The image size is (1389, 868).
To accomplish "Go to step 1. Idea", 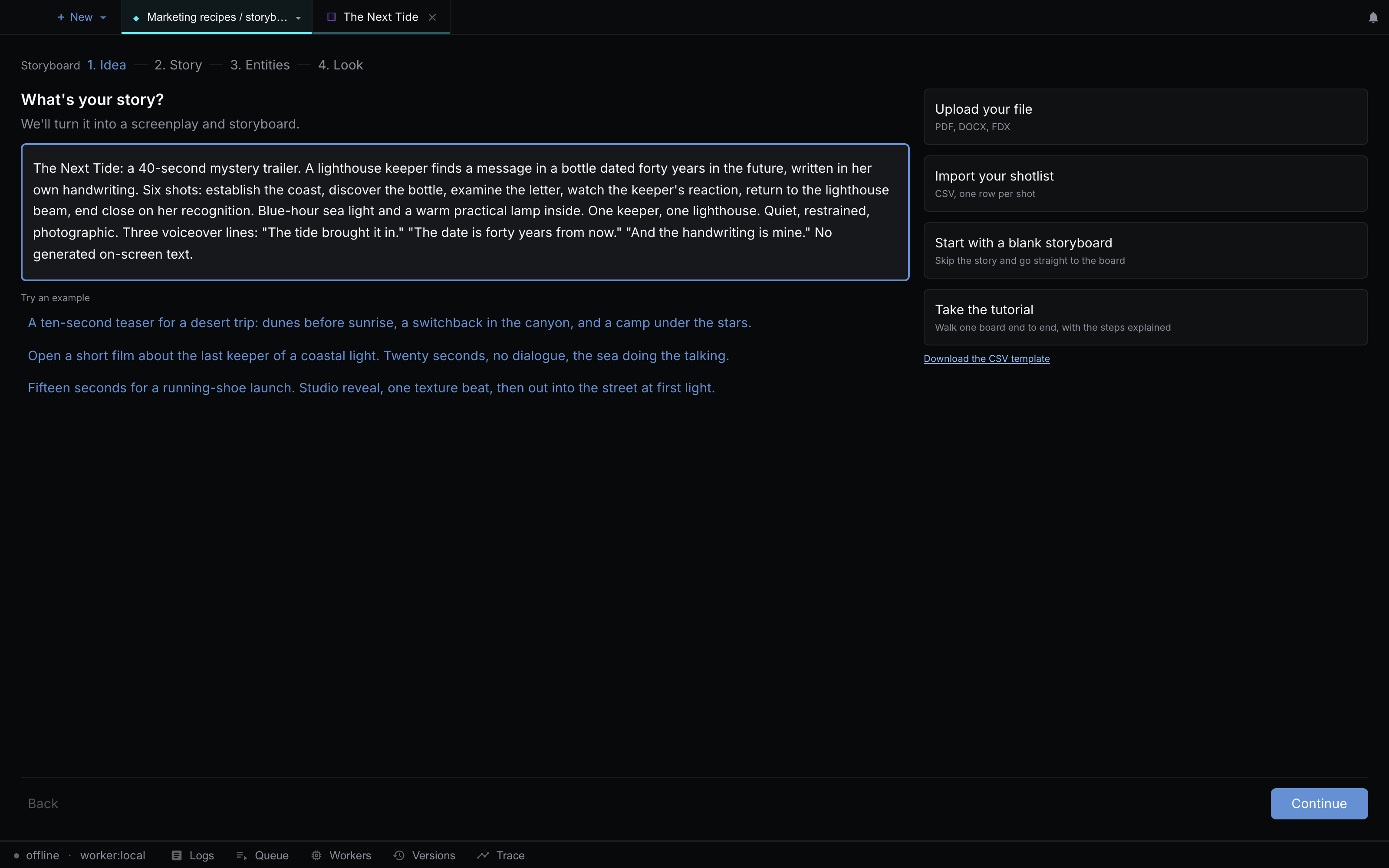I will (x=107, y=65).
